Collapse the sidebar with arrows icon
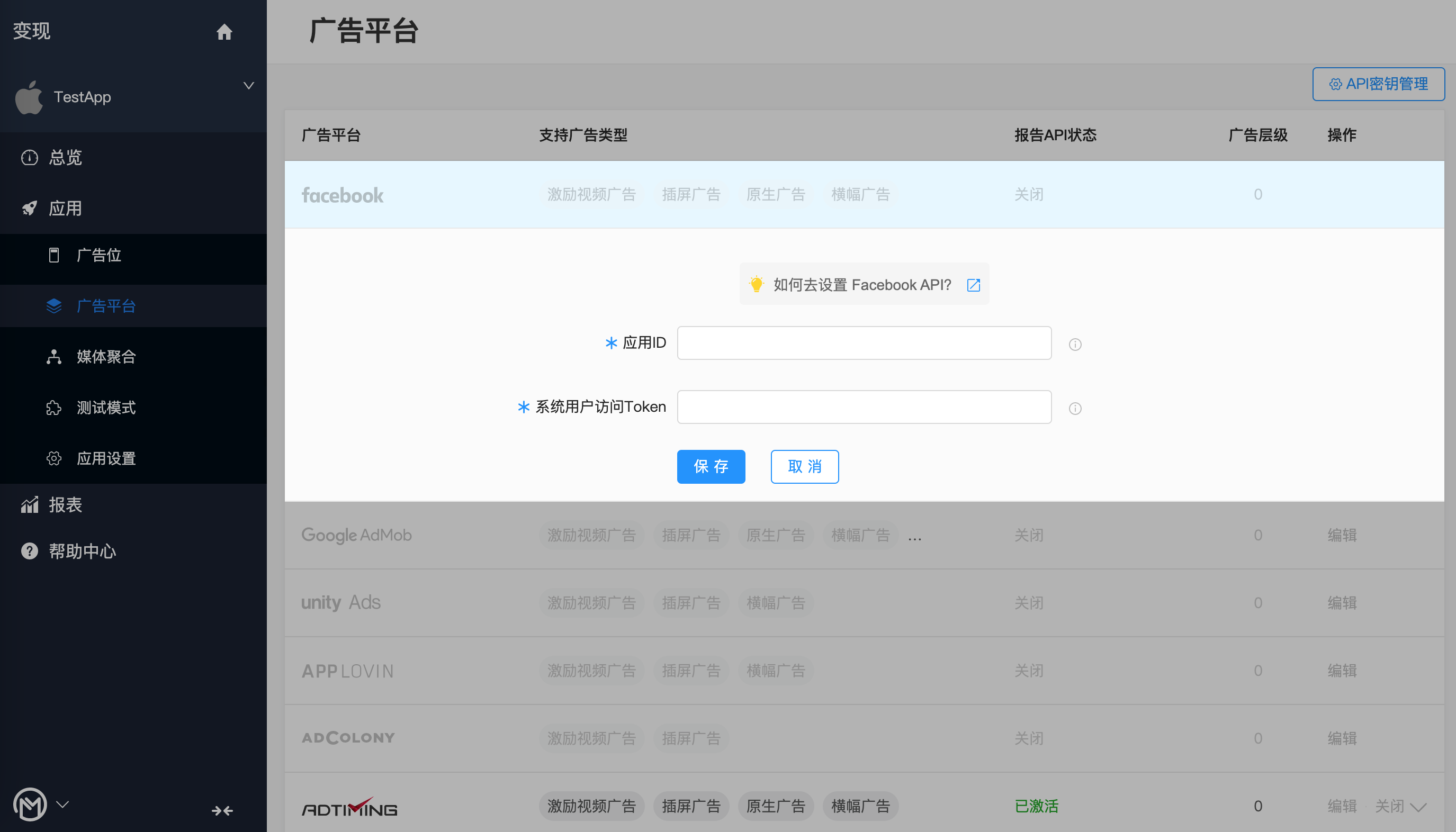The height and width of the screenshot is (832, 1456). point(222,810)
